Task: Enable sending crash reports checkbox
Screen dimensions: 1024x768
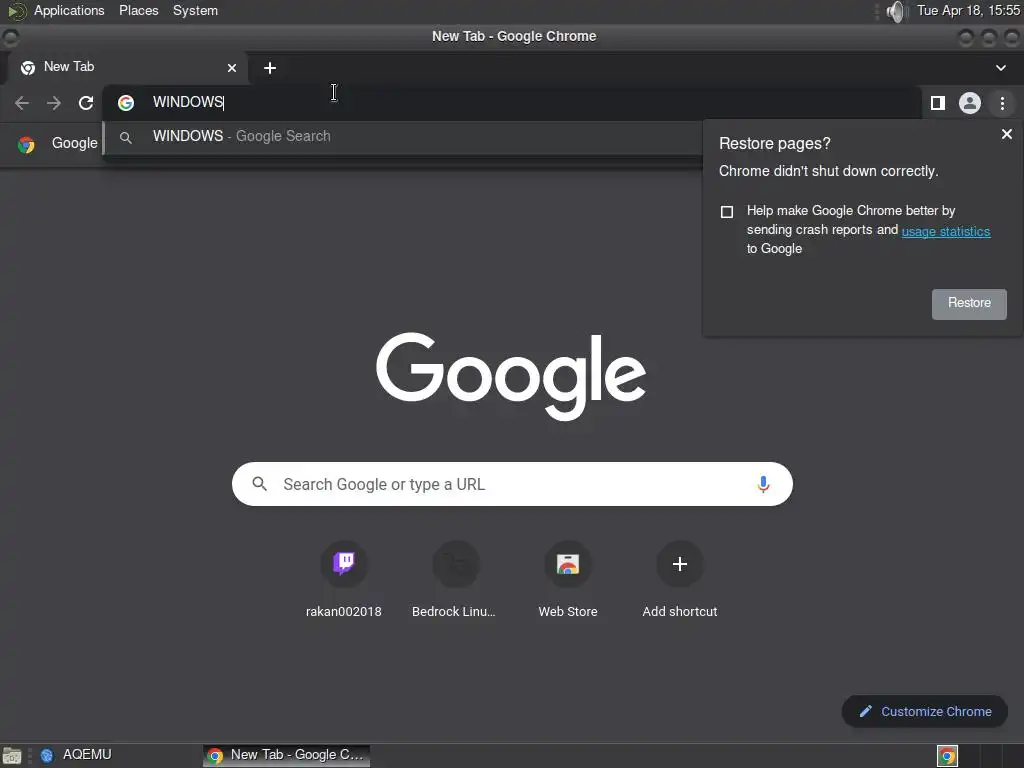Action: tap(727, 212)
